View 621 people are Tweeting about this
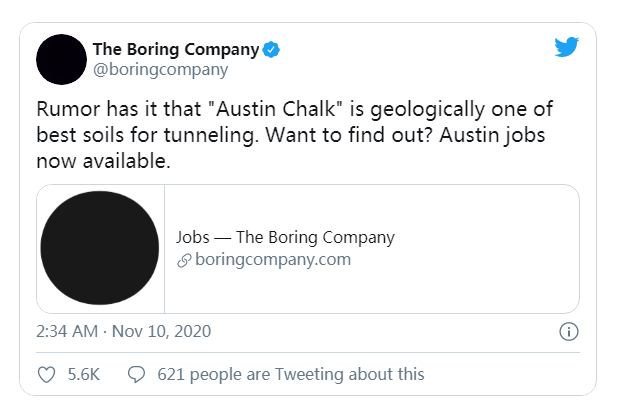Viewport: 631px width, 417px height. [291, 375]
